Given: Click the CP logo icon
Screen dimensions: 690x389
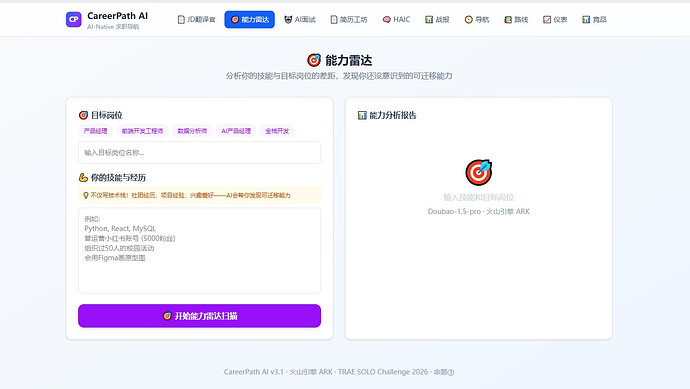Looking at the screenshot, I should tap(73, 19).
